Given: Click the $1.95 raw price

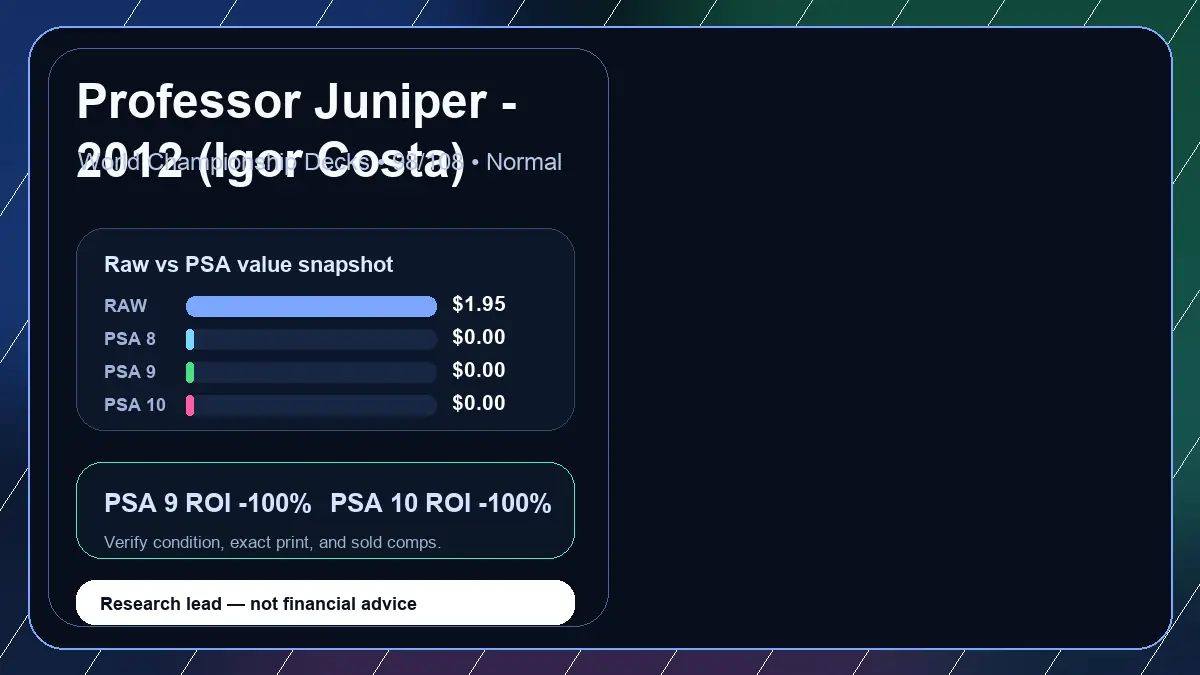Looking at the screenshot, I should (479, 305).
